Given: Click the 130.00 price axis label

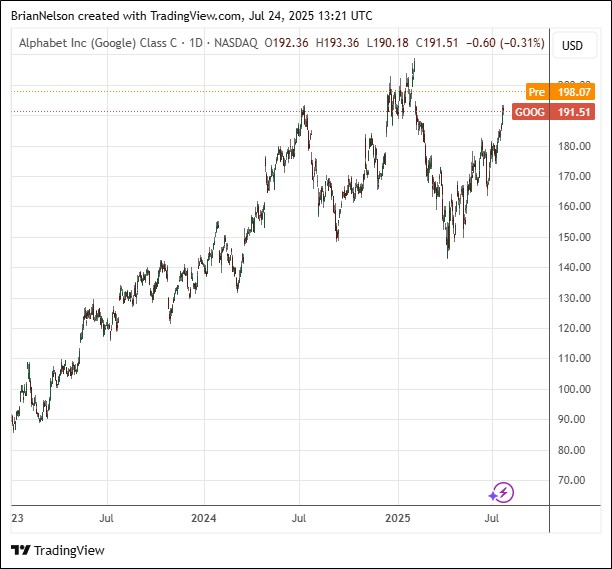Looking at the screenshot, I should (x=574, y=298).
